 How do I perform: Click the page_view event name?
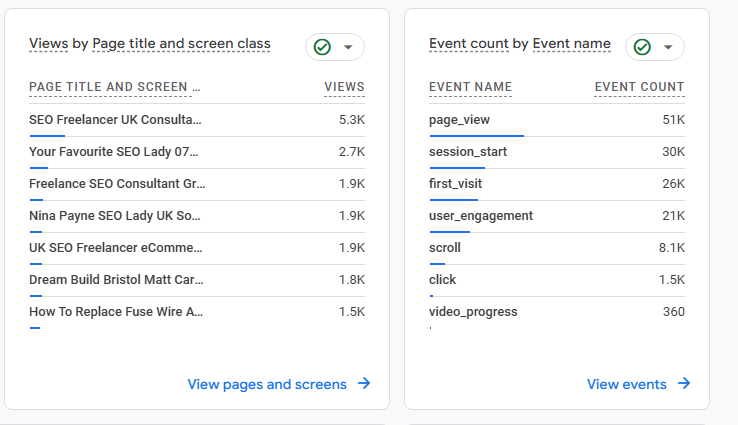click(x=459, y=120)
